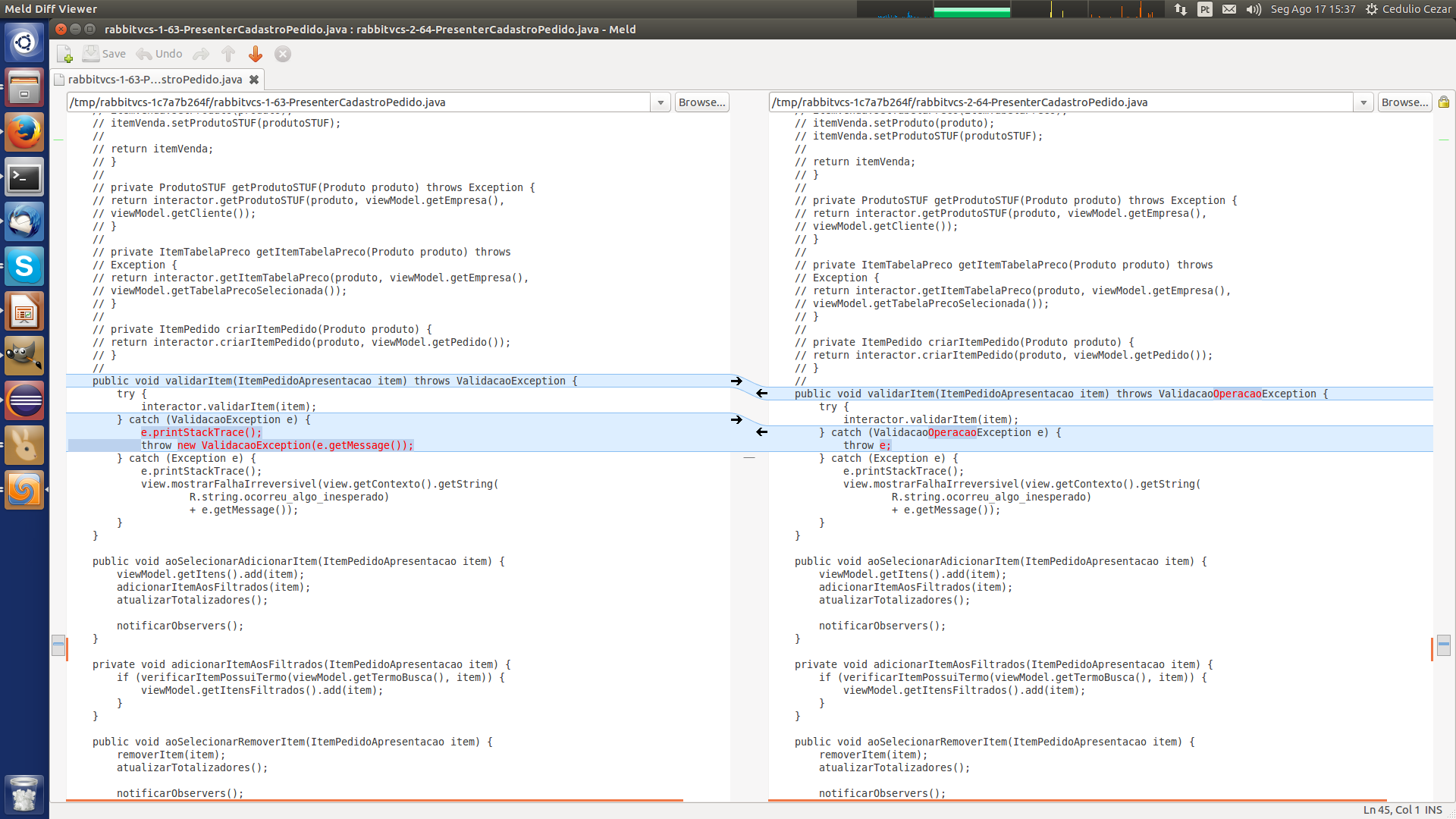
Task: Click the Save button
Action: 105,54
